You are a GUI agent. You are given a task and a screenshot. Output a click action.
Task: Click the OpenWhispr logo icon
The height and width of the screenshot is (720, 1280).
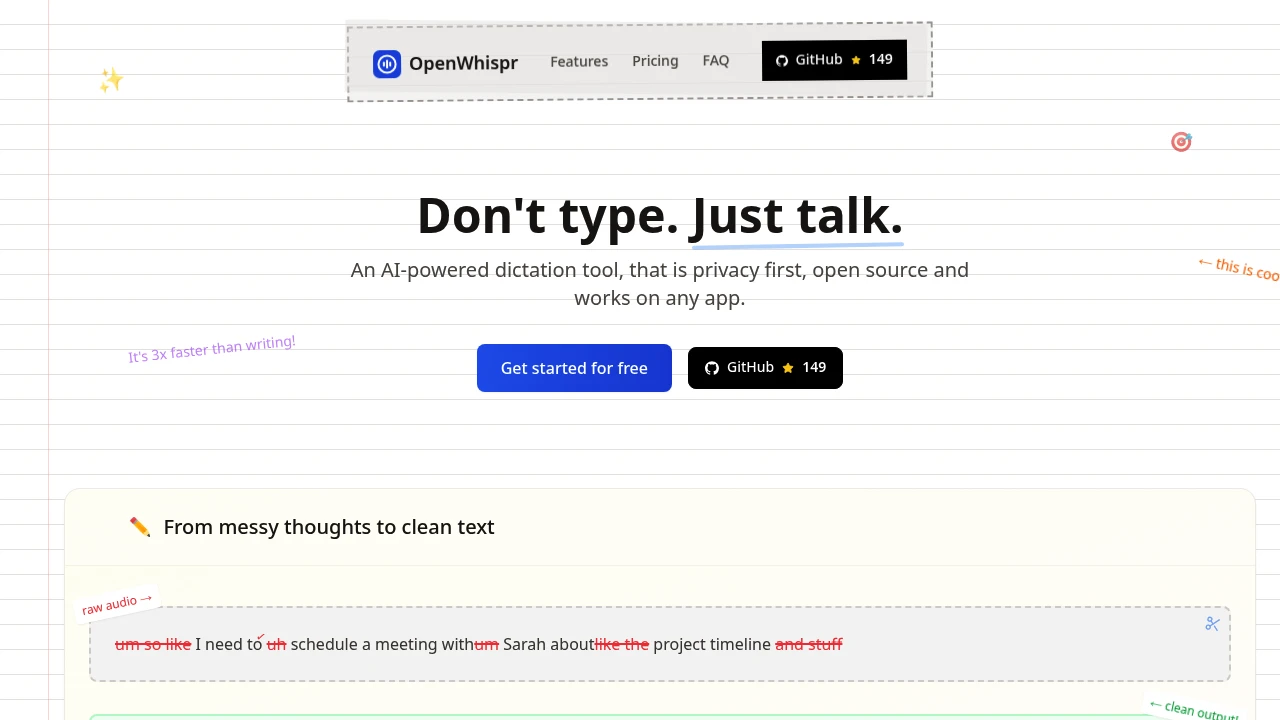[387, 64]
